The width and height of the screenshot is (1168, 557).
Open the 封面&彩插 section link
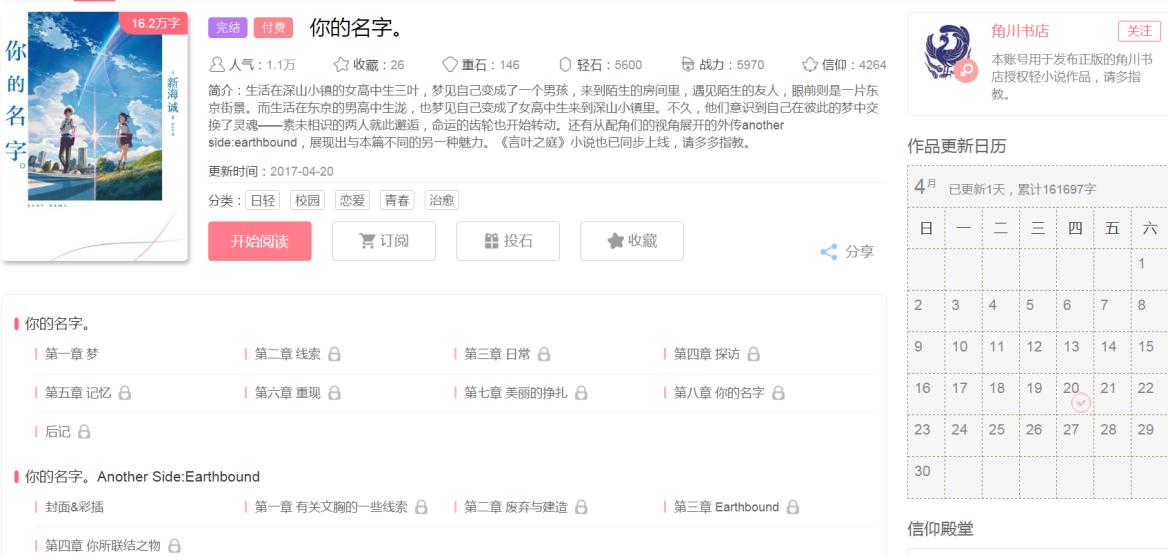point(74,507)
